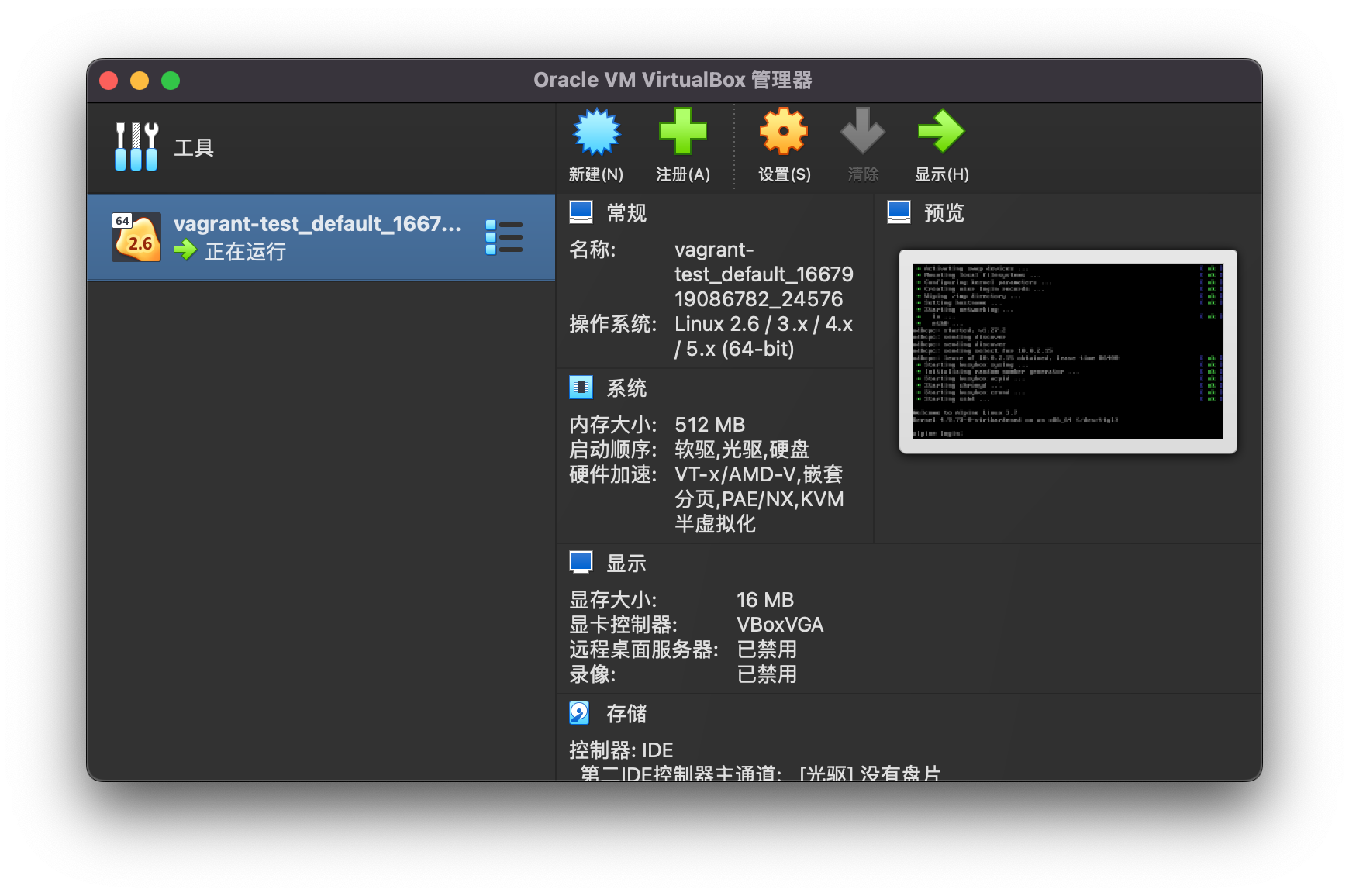This screenshot has width=1349, height=896.
Task: Click the Display (显示) section monitor icon
Action: click(581, 563)
